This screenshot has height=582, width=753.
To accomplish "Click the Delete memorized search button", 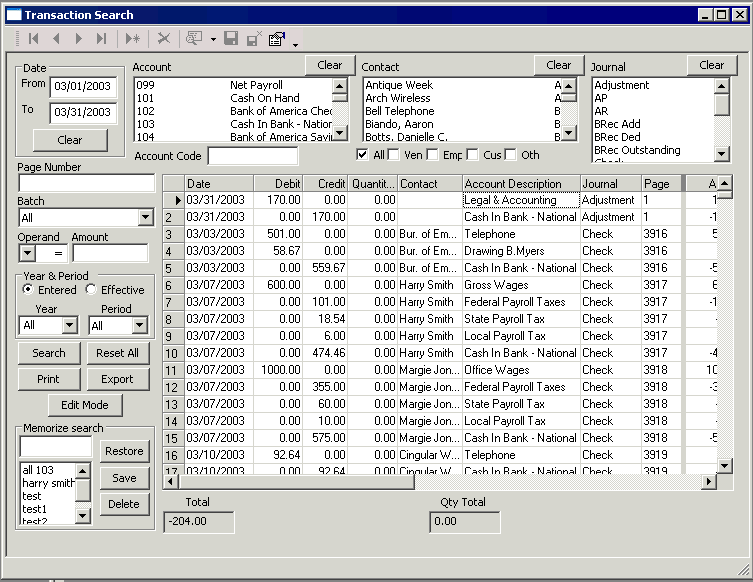I will (124, 504).
